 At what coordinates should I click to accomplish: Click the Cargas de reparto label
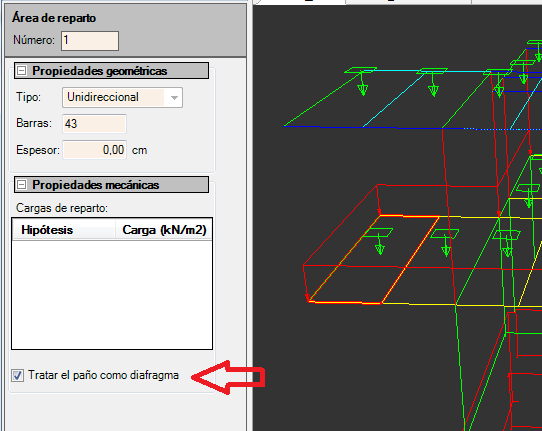[62, 208]
